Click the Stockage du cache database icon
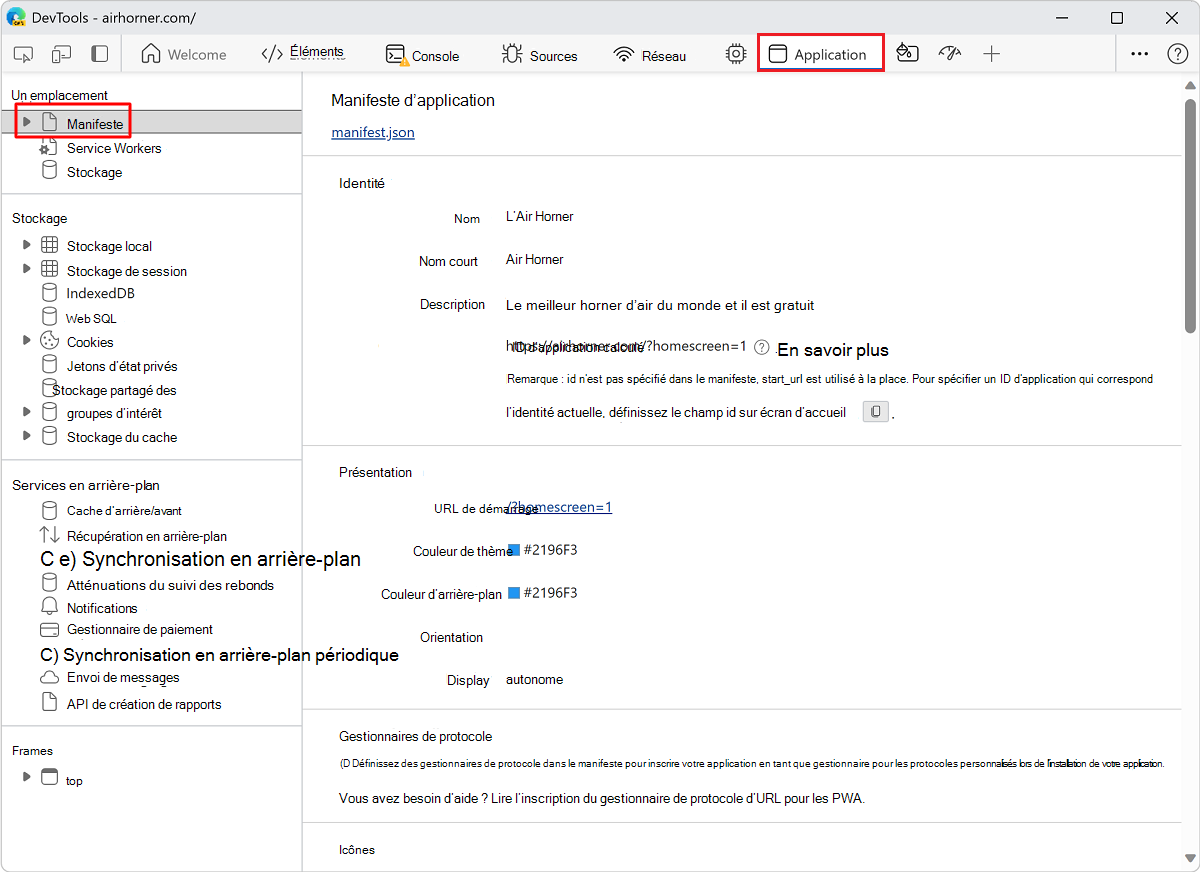 pyautogui.click(x=49, y=436)
